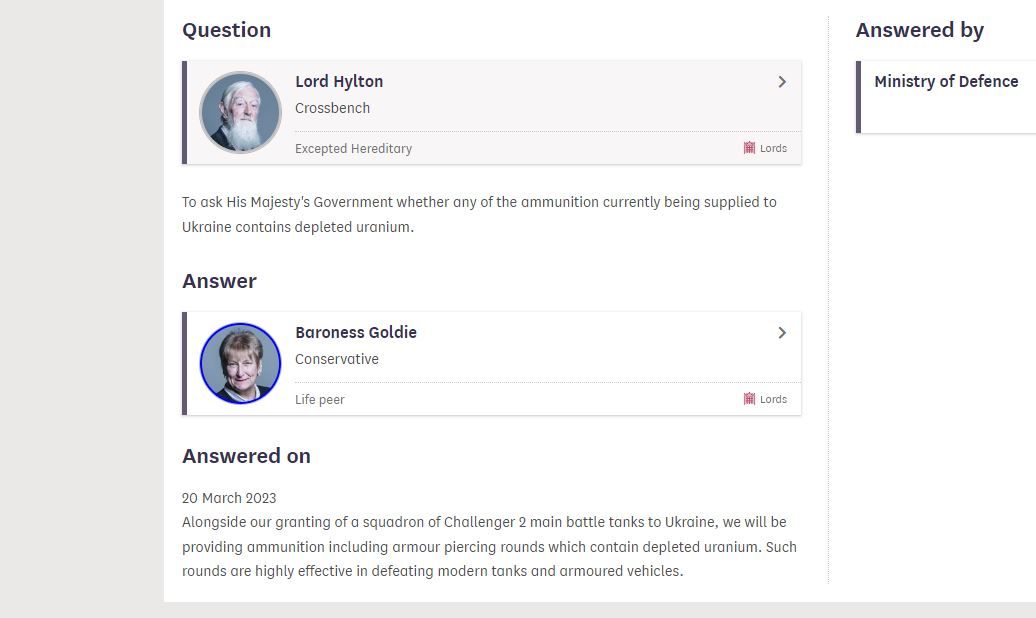1036x618 pixels.
Task: Click Lord Hylton's portrait photo
Action: (x=240, y=113)
